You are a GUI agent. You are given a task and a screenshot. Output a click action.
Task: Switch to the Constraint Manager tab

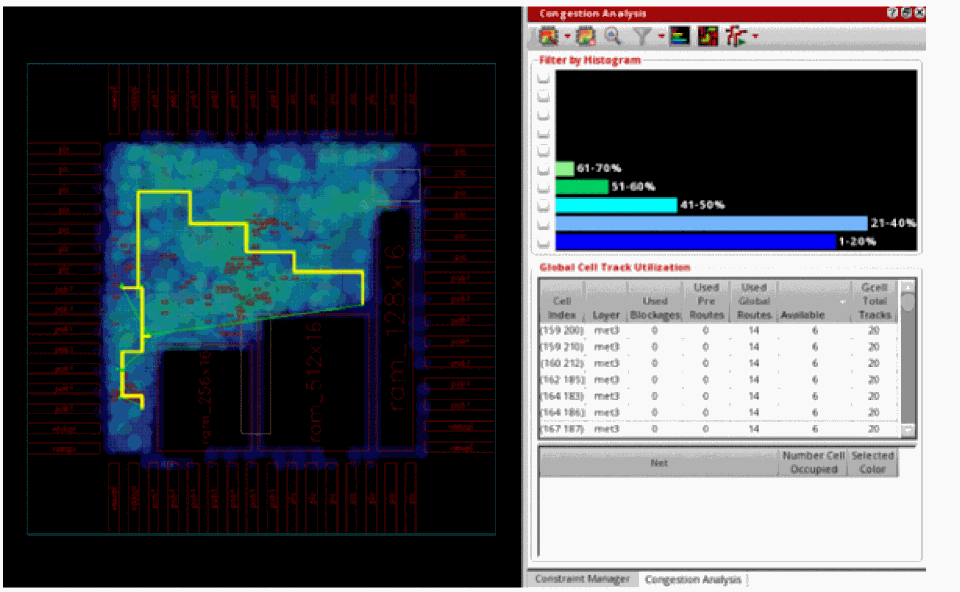581,579
